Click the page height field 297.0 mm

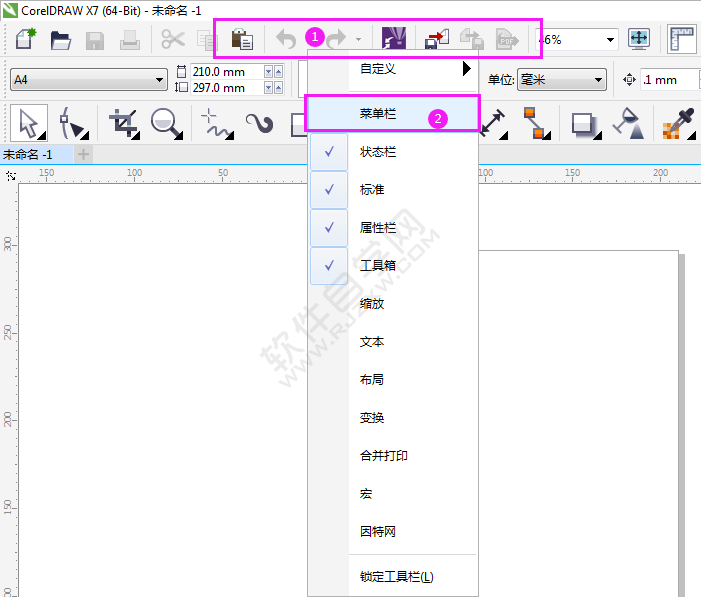(x=227, y=88)
